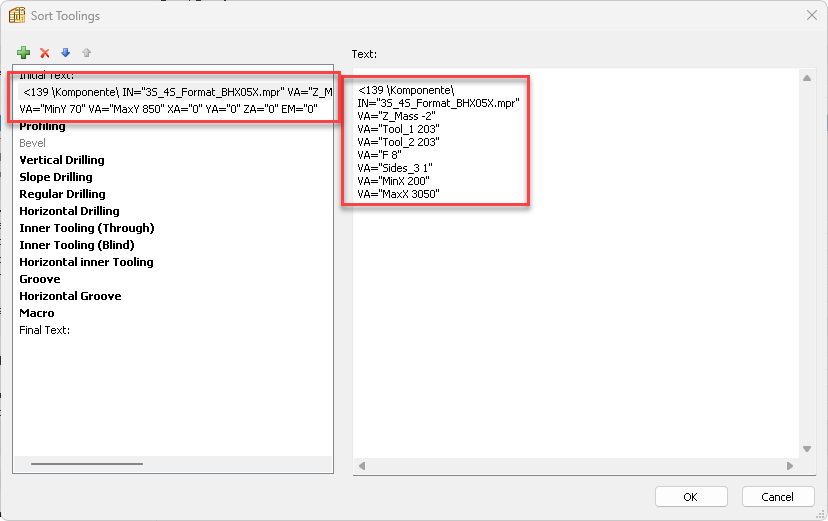Click the horizontal scroll left arrow
This screenshot has width=828, height=521.
click(362, 466)
